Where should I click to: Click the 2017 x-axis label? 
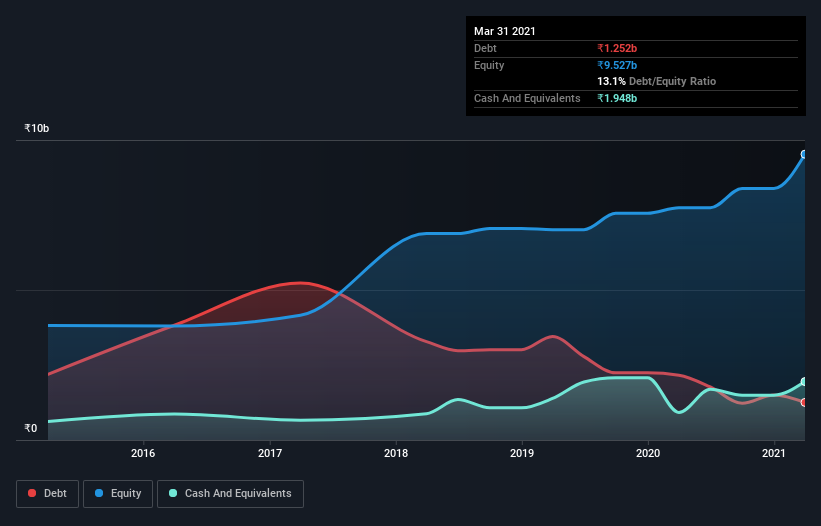point(270,453)
